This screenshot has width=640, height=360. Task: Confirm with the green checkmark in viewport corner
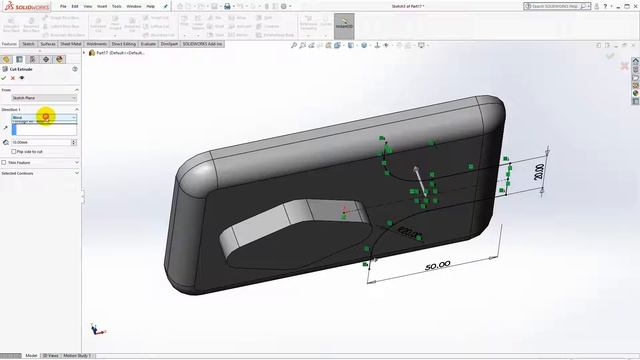tap(610, 56)
